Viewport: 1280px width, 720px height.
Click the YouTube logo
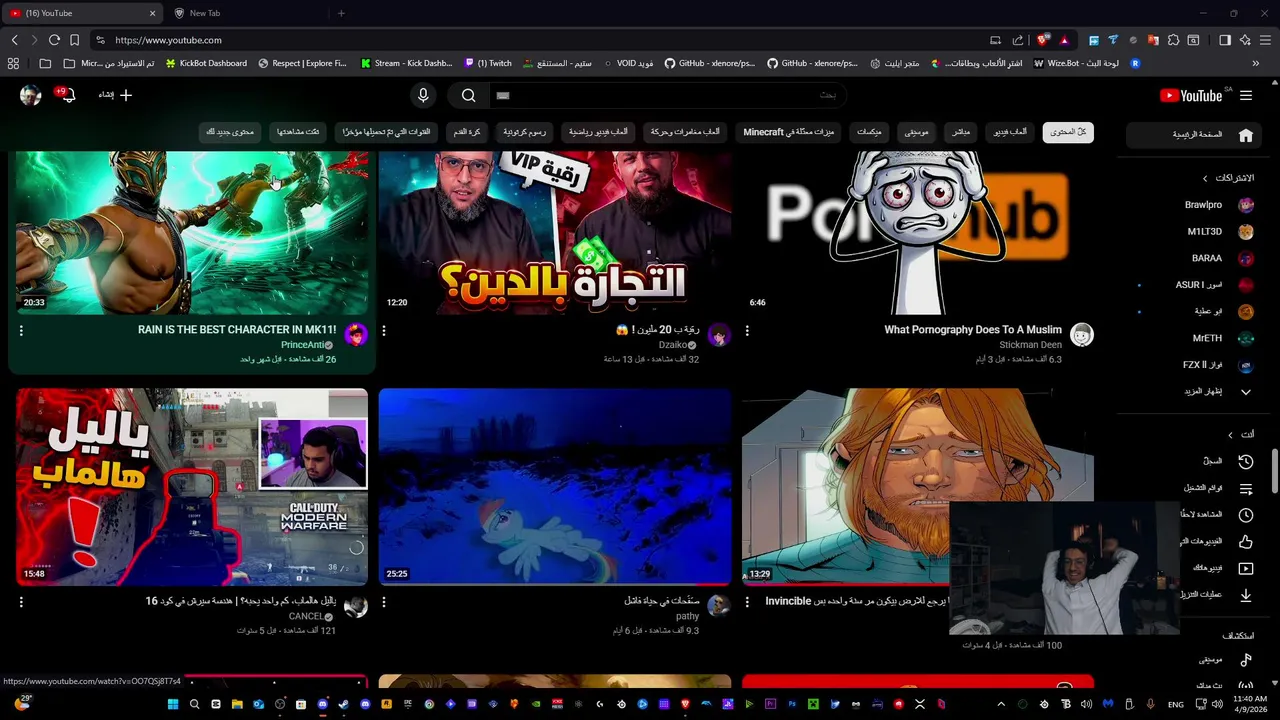tap(1191, 95)
